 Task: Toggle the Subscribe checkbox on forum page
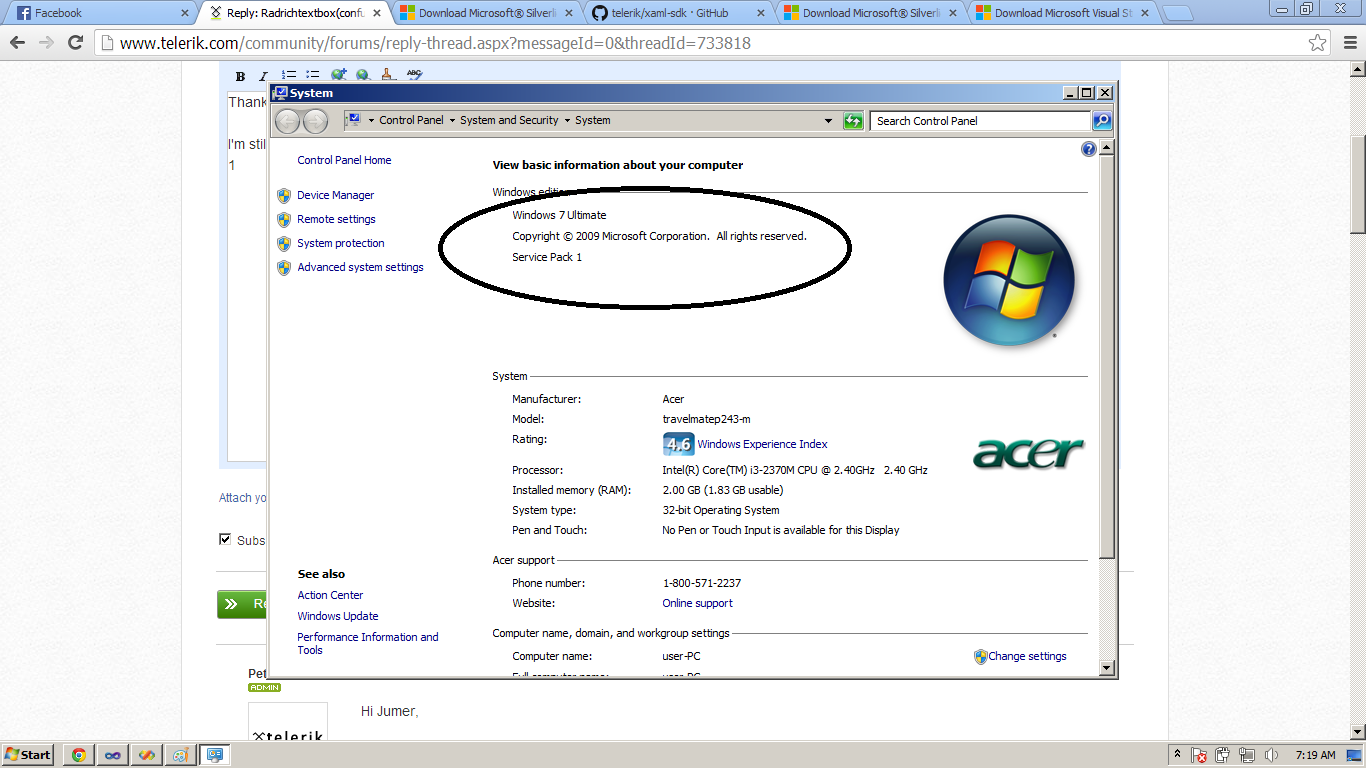click(225, 539)
